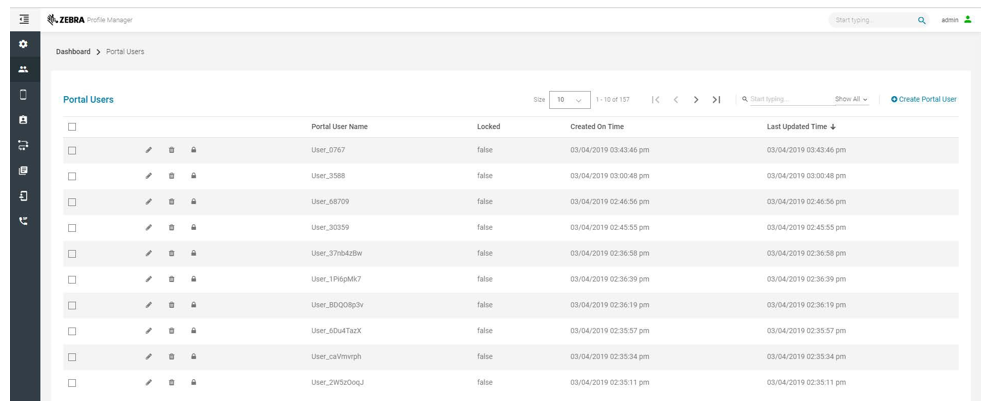The image size is (992, 414).
Task: Check the box for User_30359
Action: coord(72,228)
